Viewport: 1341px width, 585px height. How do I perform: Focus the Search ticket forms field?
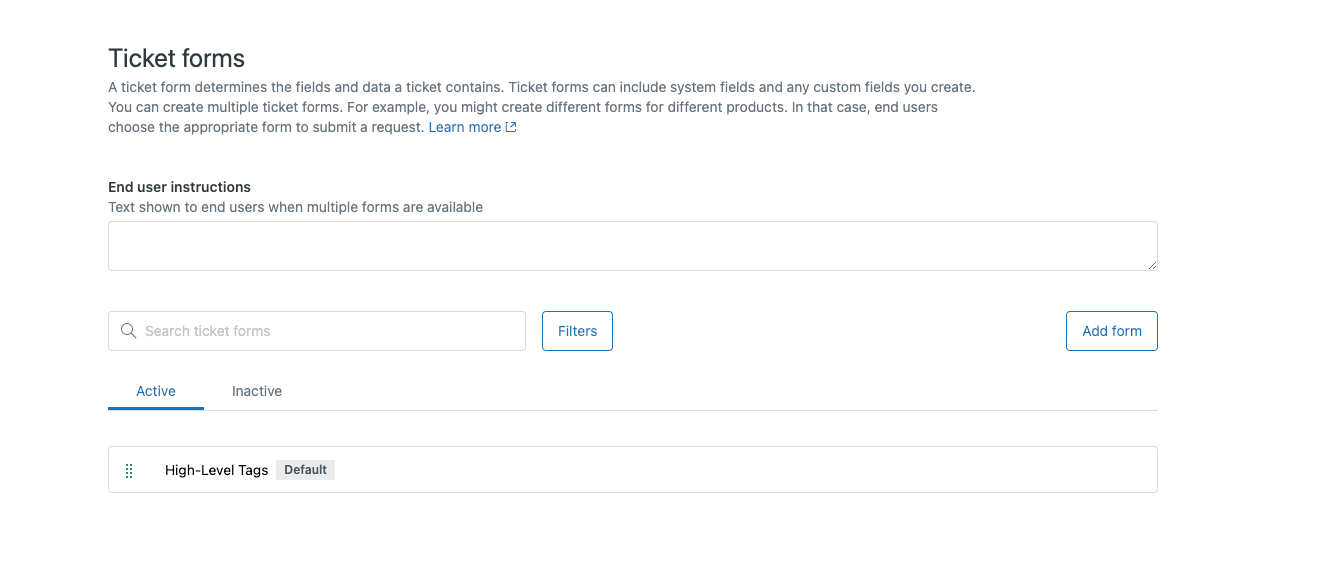330,331
